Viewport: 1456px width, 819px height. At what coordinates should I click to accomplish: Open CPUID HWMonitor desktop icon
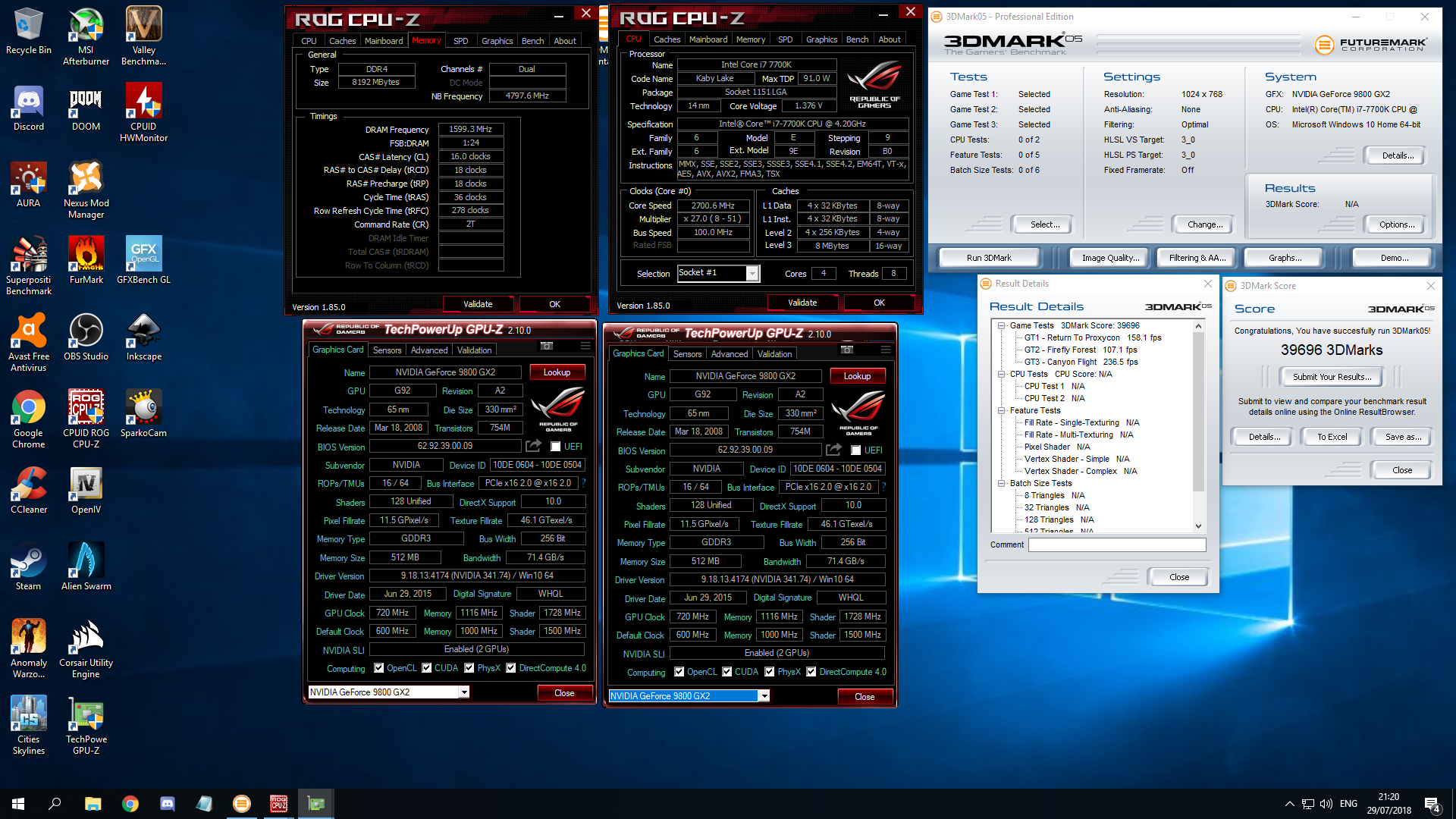pyautogui.click(x=143, y=113)
